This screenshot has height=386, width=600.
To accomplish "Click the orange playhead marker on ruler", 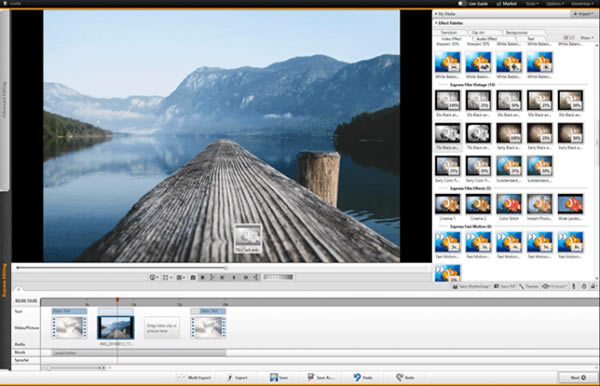I will (x=117, y=300).
